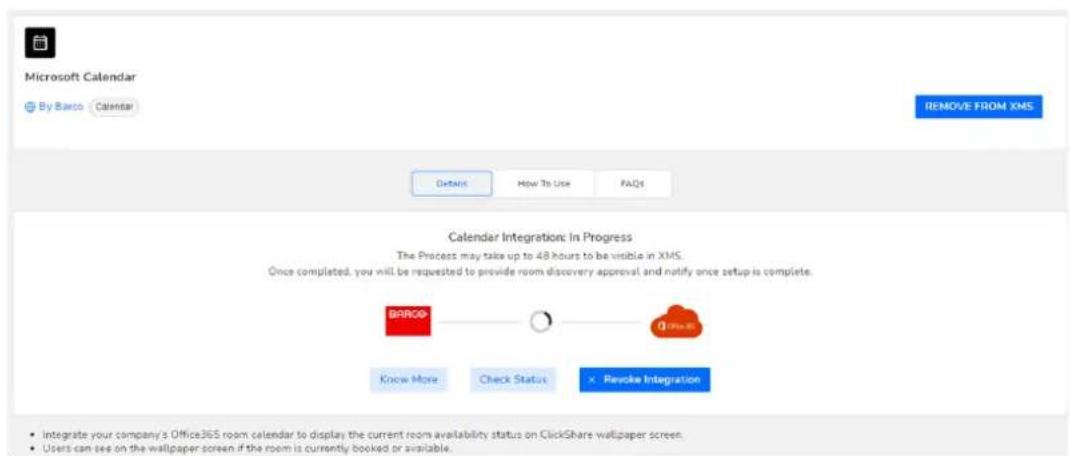Open the Know More button
Screen dimensions: 1070x456
[408, 380]
